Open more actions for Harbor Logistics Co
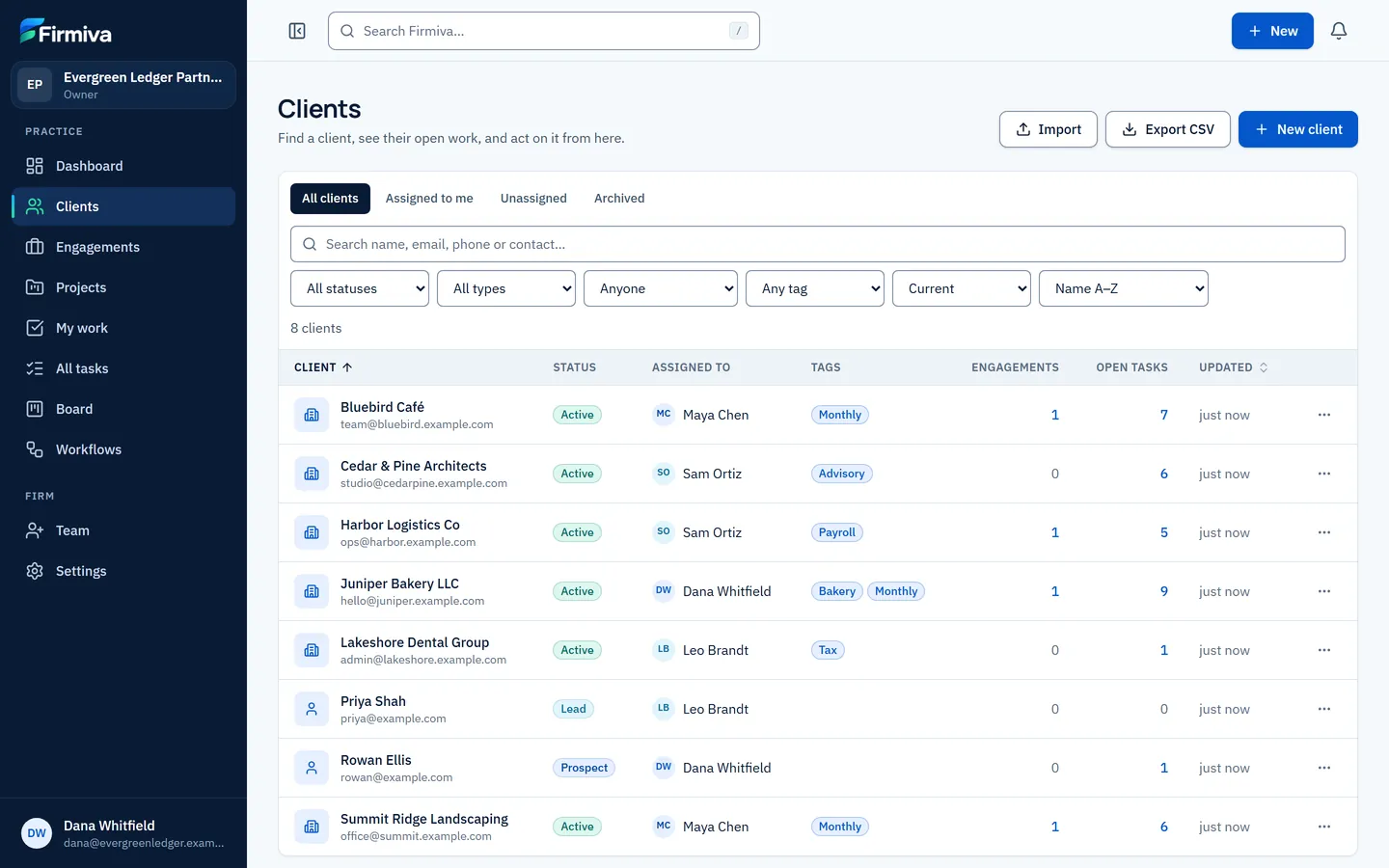 [1324, 532]
